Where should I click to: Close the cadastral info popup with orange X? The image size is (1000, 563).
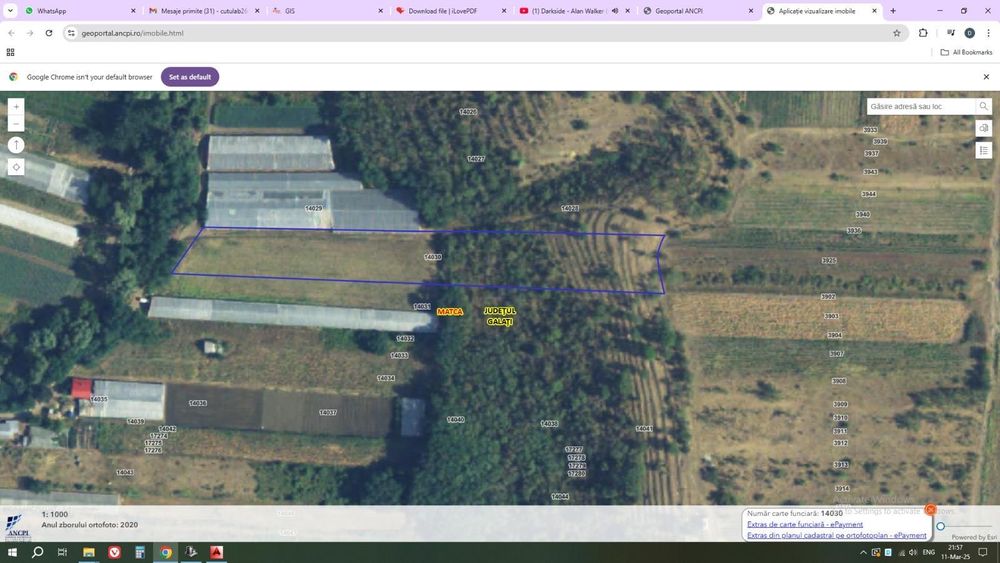[930, 509]
